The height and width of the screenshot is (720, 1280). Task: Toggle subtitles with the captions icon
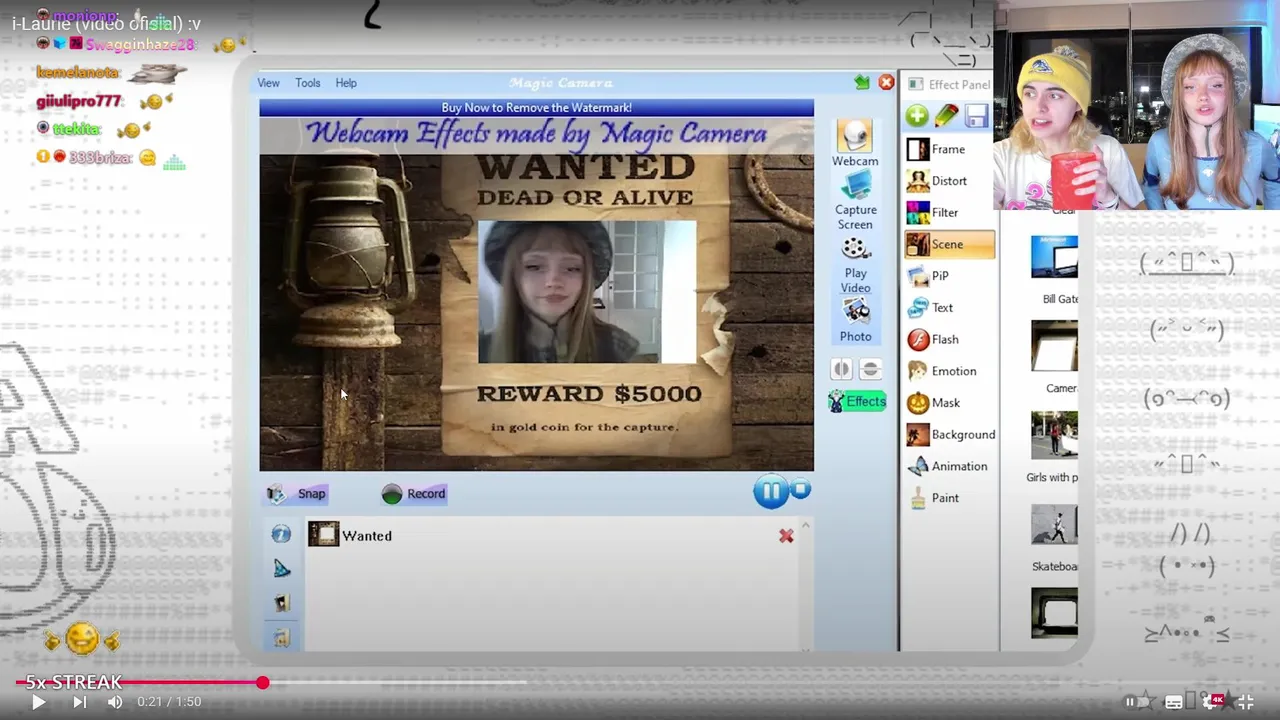[1174, 702]
